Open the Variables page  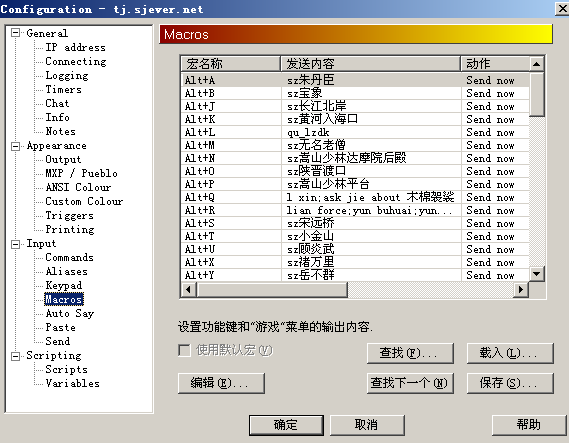[72, 383]
